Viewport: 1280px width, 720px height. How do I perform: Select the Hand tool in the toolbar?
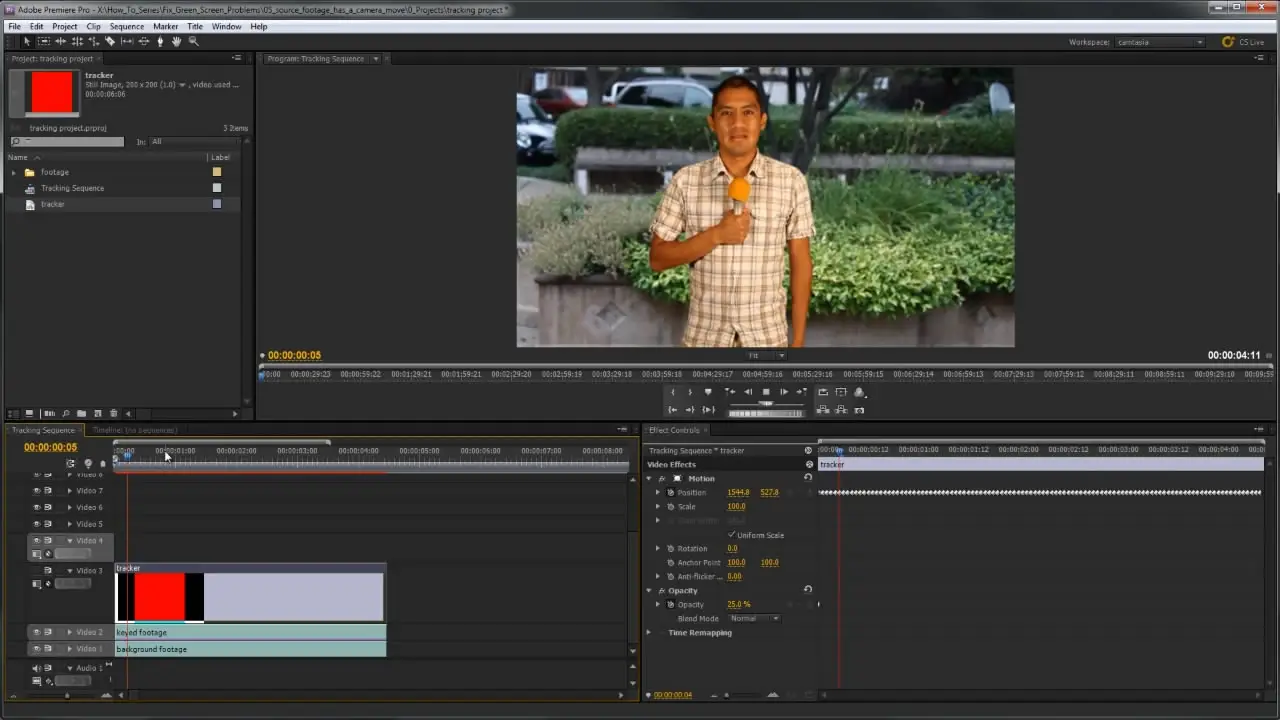177,41
